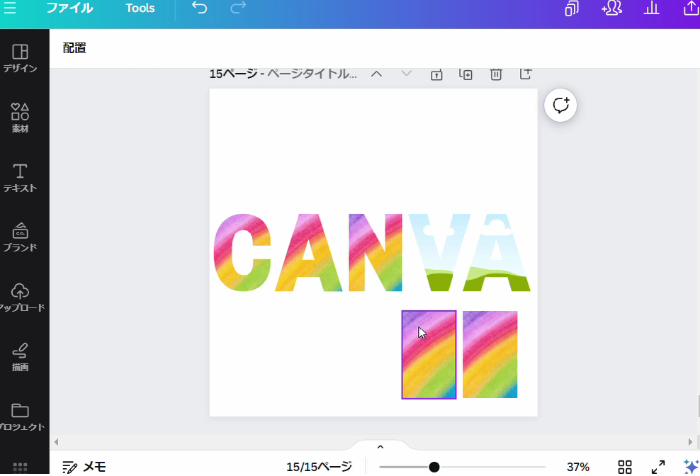Adjust the zoom slider handle

click(x=434, y=467)
